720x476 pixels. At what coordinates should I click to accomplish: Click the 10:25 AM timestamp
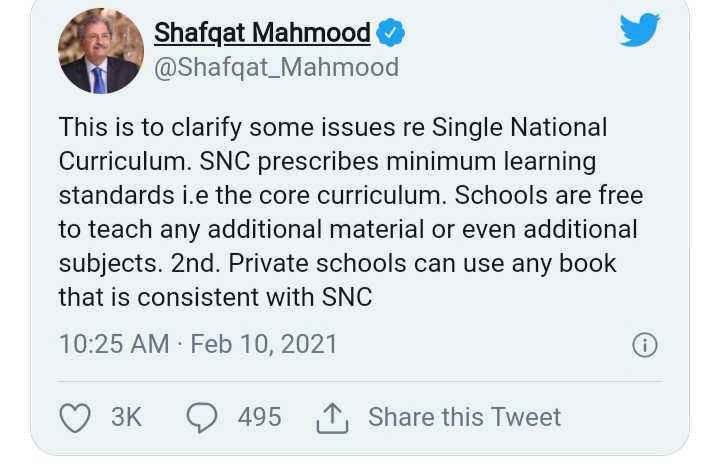tap(114, 345)
